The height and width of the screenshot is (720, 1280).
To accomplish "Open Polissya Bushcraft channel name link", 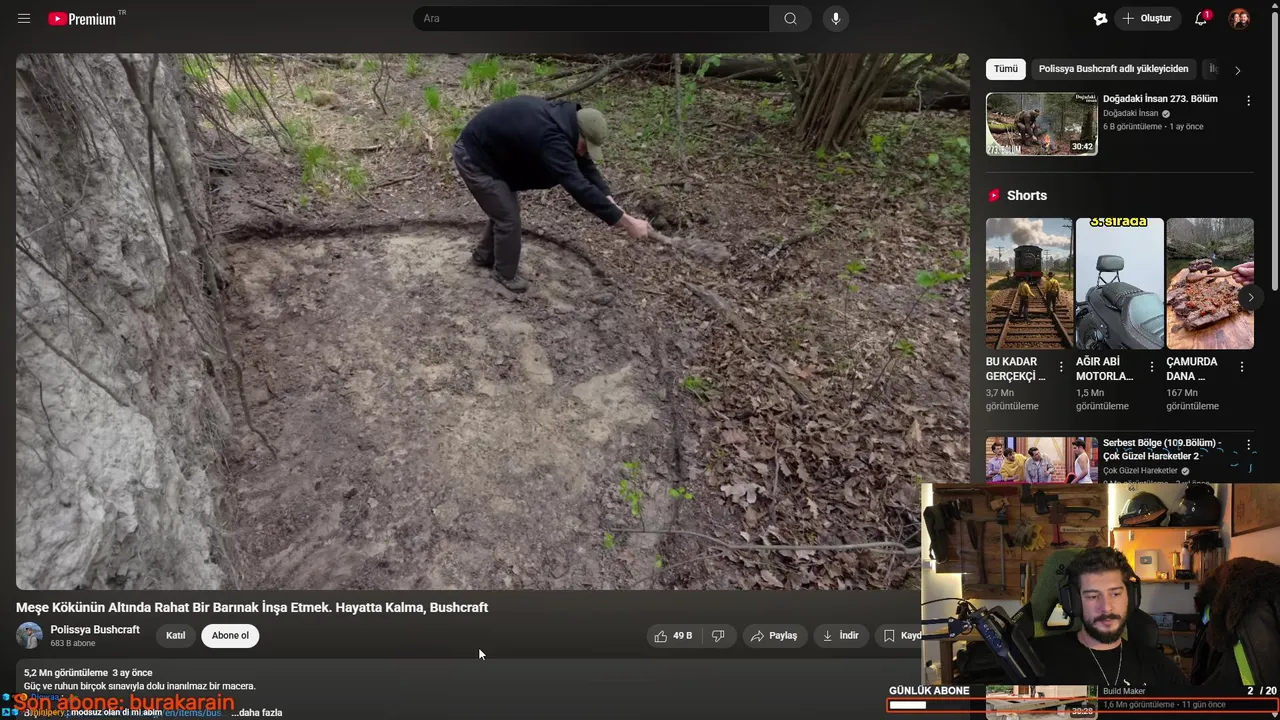I will click(95, 630).
